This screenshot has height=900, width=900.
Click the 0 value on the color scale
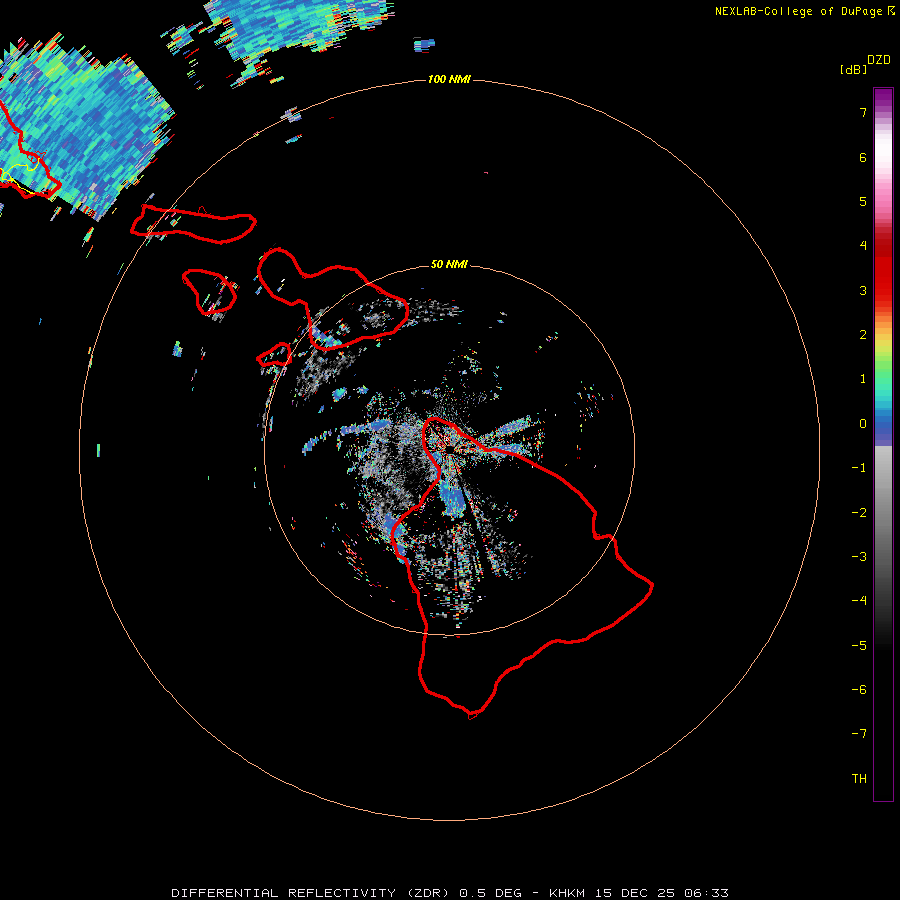[863, 424]
